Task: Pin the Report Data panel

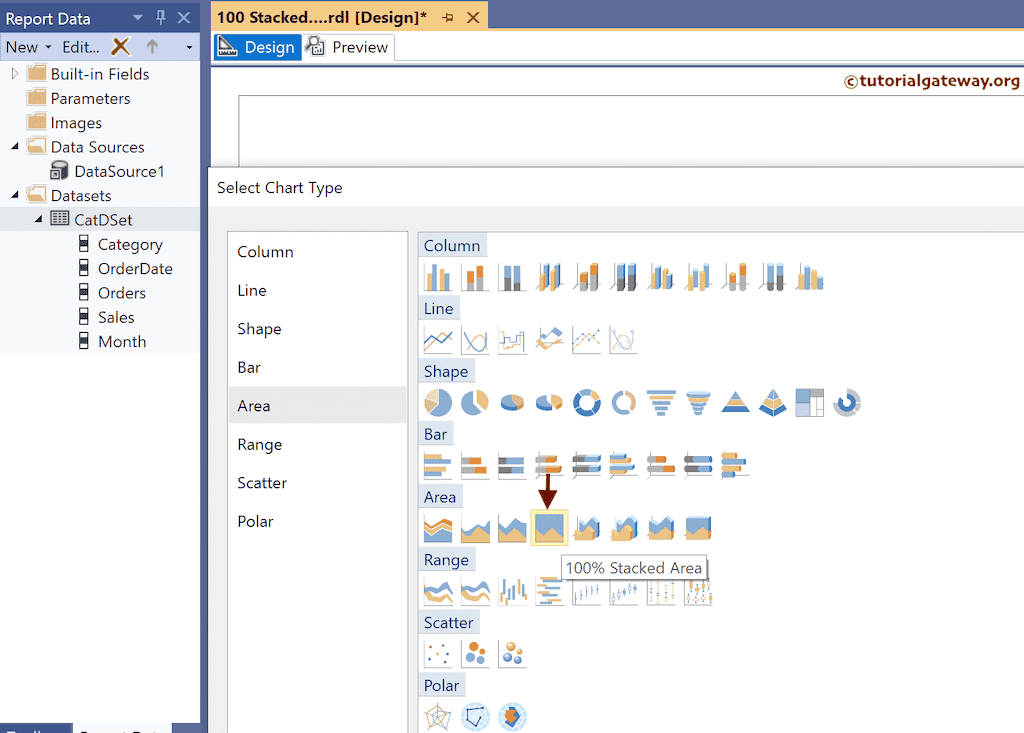Action: click(161, 18)
